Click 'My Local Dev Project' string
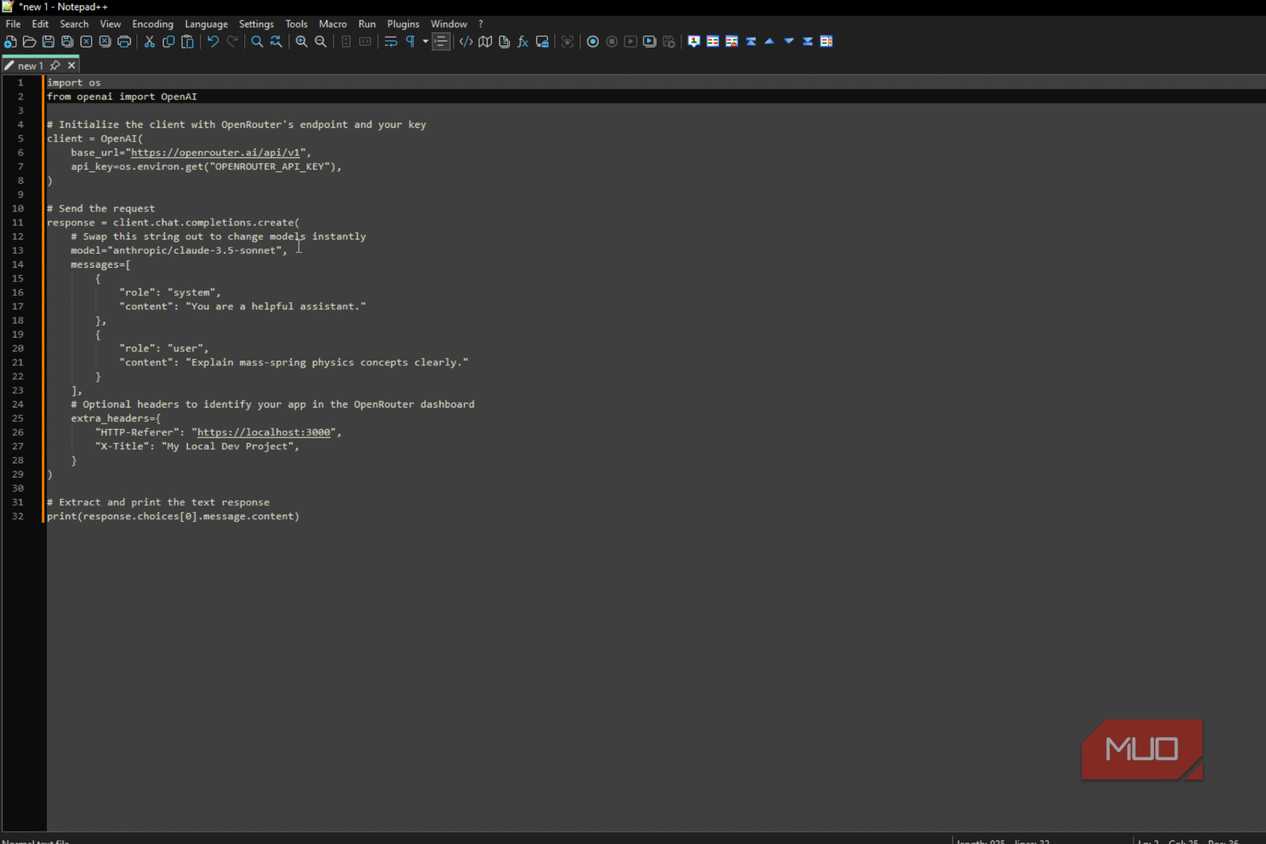The width and height of the screenshot is (1266, 844). (227, 447)
